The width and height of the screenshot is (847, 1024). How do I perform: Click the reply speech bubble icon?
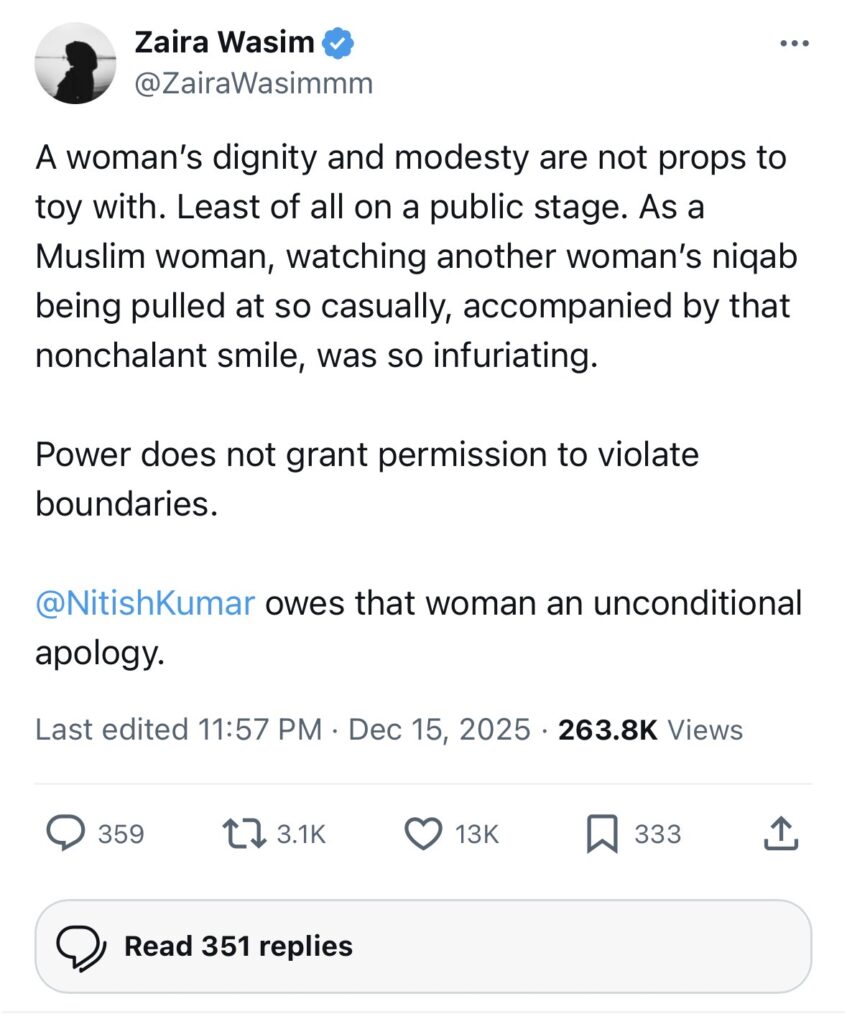tap(65, 834)
